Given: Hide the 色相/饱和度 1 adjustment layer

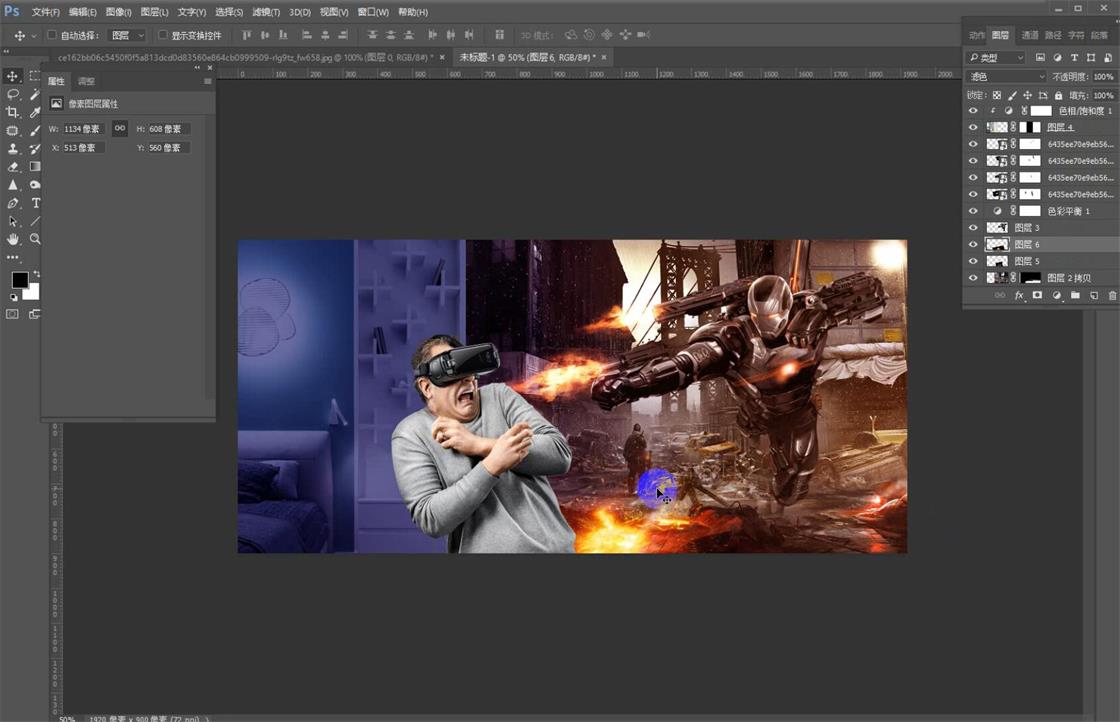Looking at the screenshot, I should pos(973,110).
